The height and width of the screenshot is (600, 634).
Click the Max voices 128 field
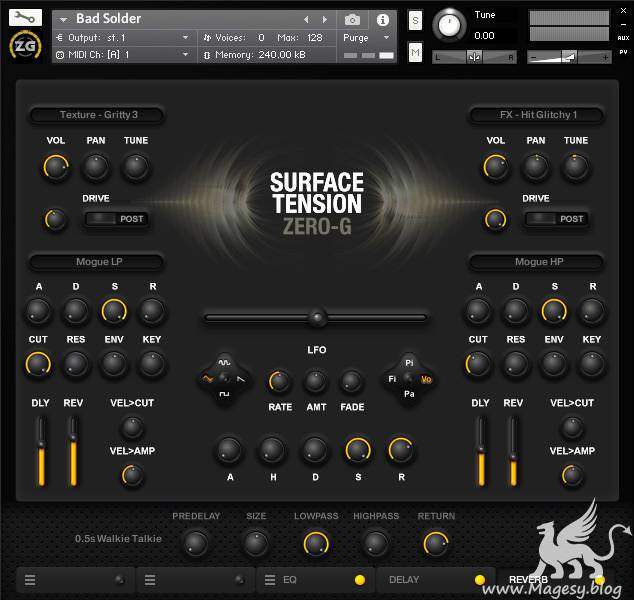coord(315,38)
